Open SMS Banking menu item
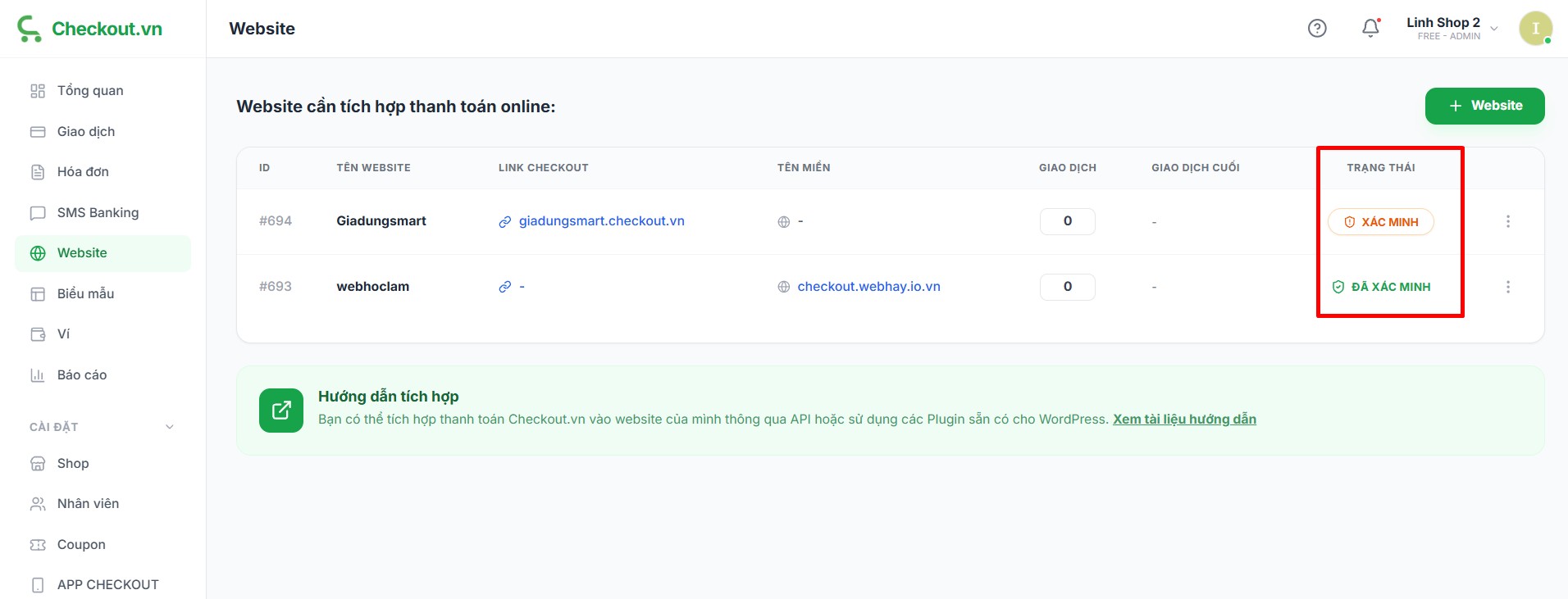The image size is (1568, 599). 98,213
